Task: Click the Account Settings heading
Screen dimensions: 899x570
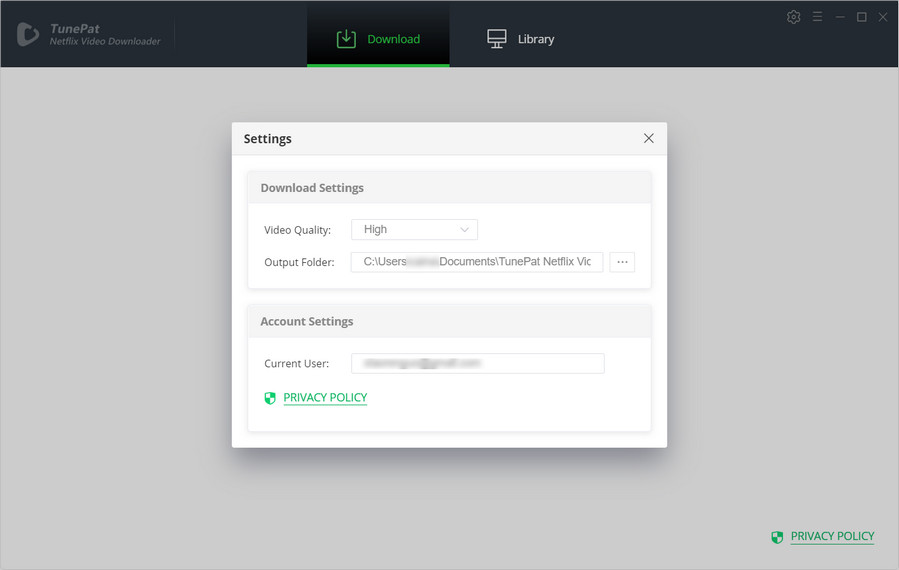Action: pos(307,322)
